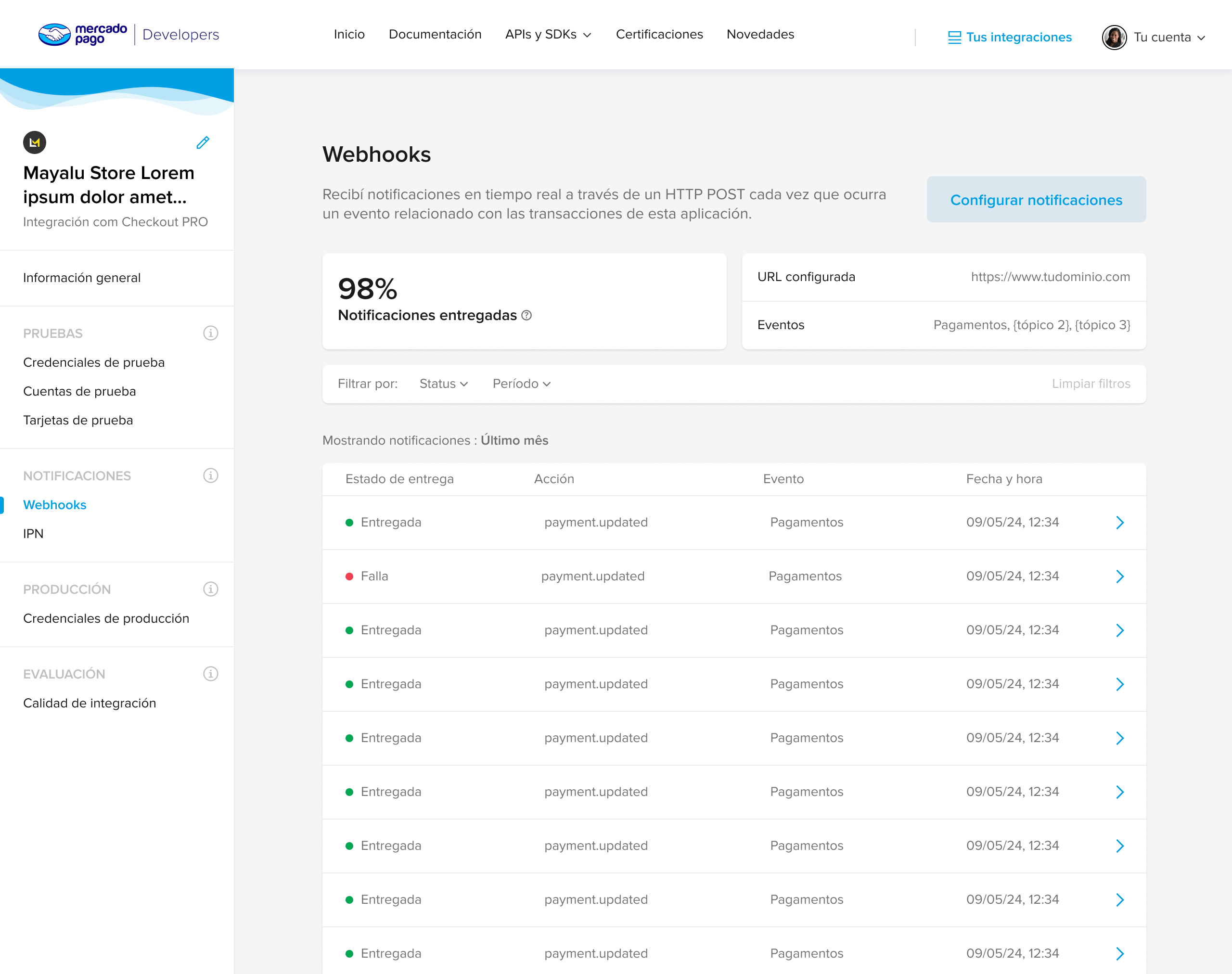Open Credenciales de producción

(106, 619)
